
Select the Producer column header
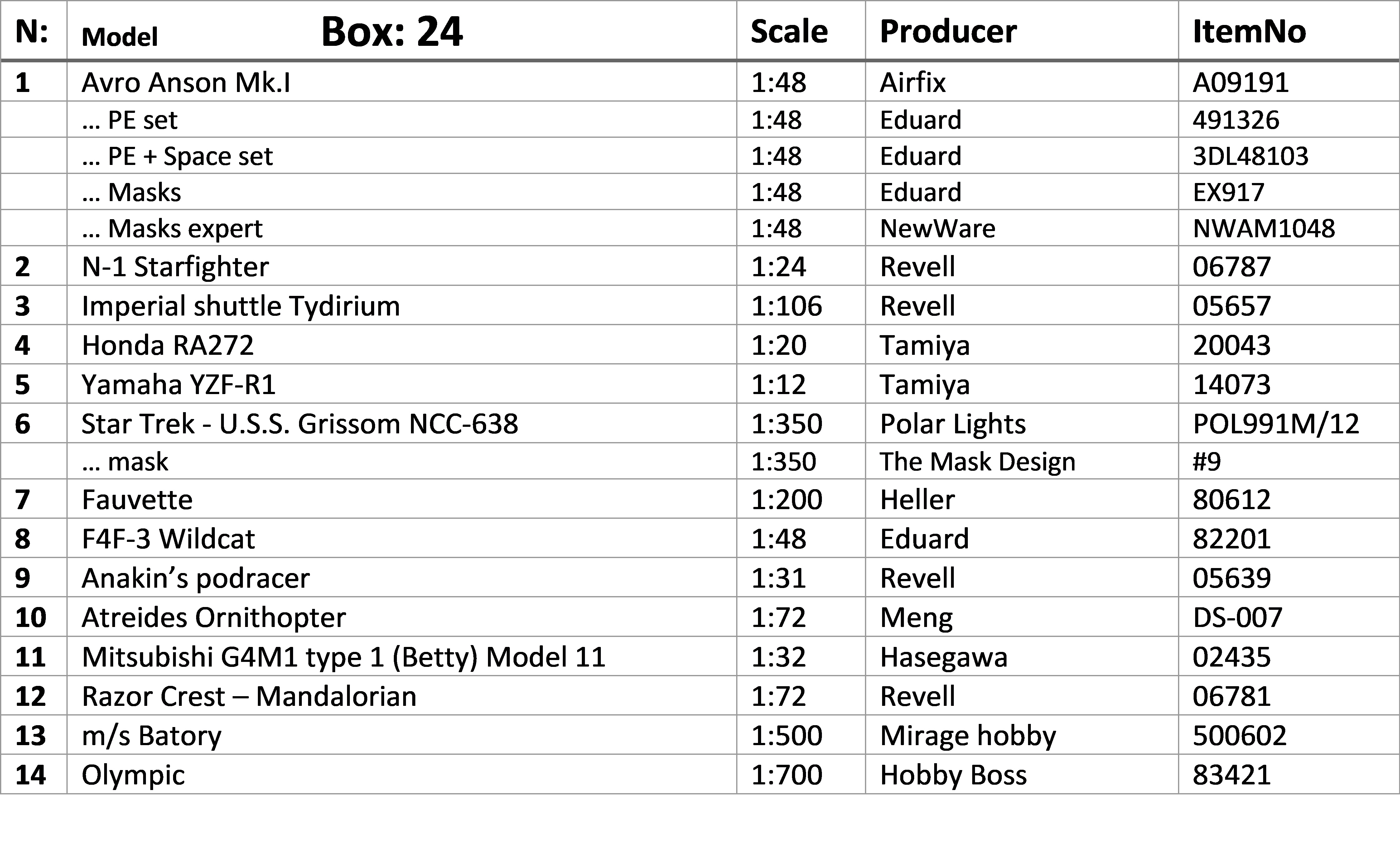(x=948, y=31)
